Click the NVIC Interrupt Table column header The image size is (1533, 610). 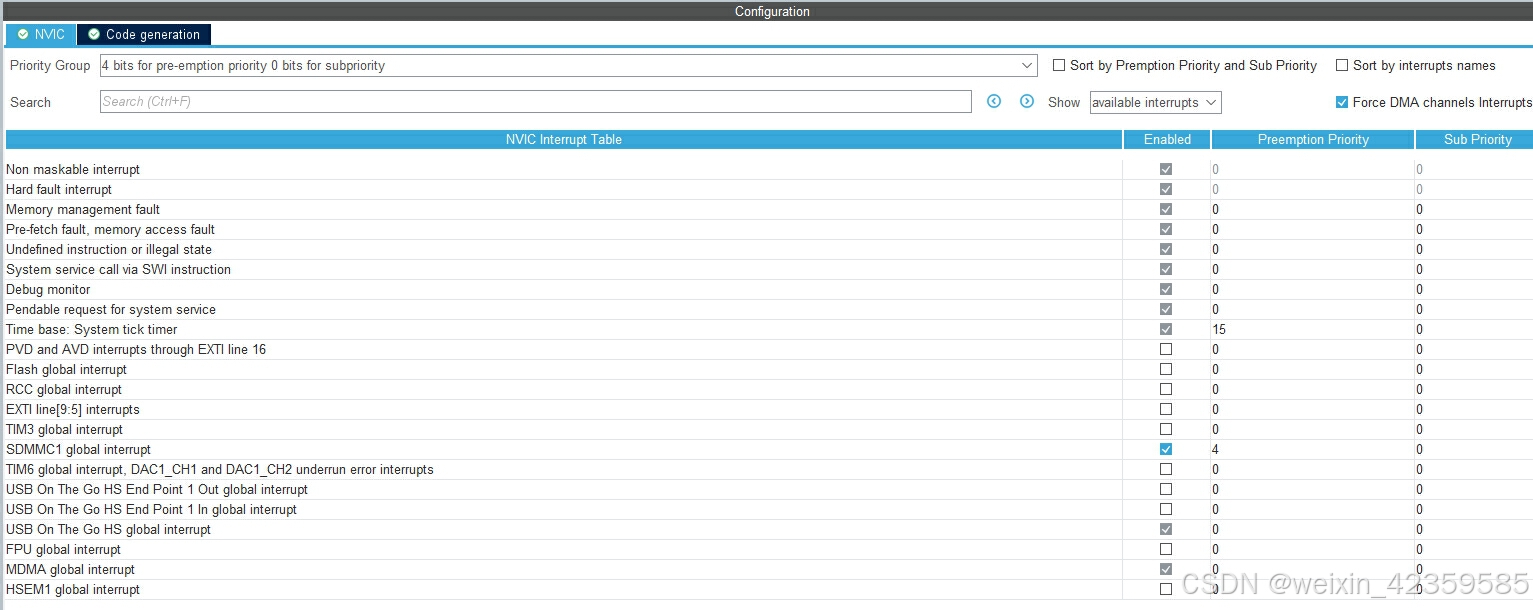564,140
